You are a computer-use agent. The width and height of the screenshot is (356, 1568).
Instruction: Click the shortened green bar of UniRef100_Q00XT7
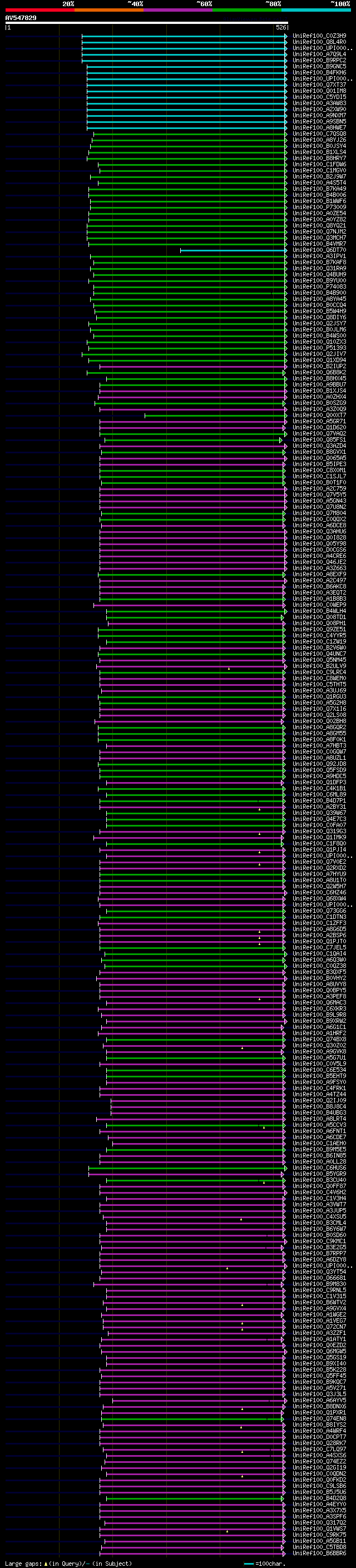point(215,415)
